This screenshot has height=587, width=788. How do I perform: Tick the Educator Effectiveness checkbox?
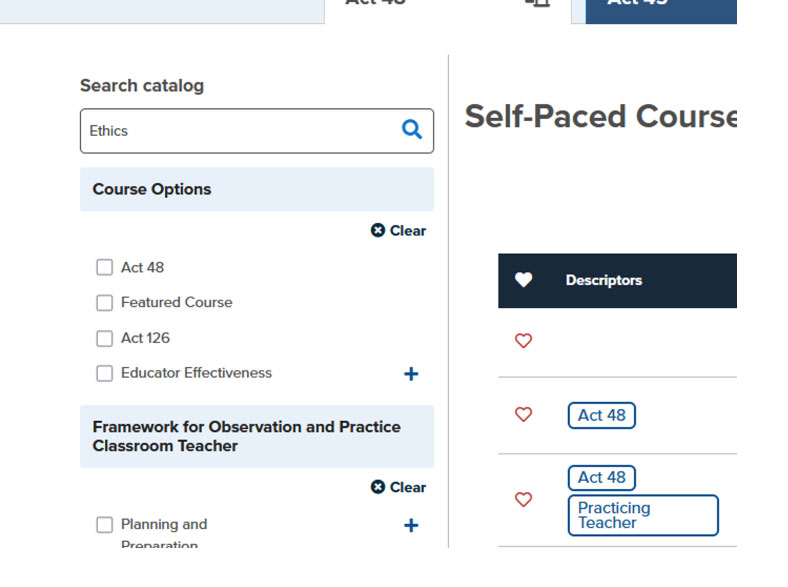click(x=104, y=373)
